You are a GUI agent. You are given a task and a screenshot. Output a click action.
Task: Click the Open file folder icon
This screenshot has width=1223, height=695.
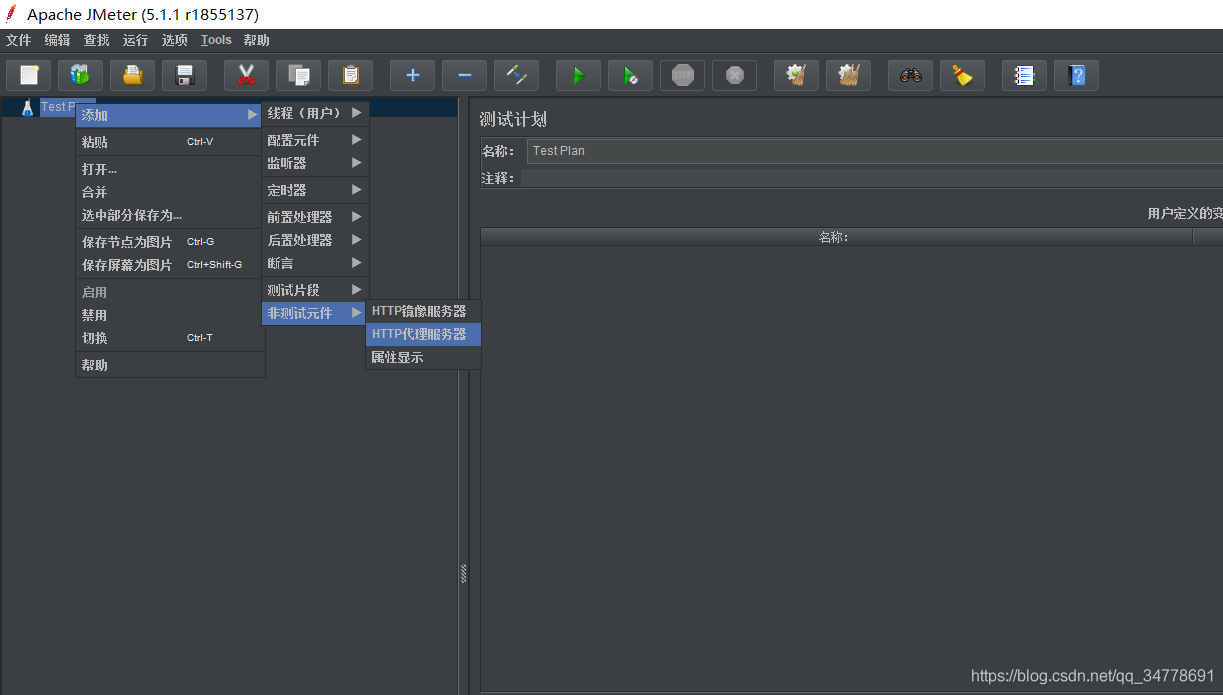(132, 75)
